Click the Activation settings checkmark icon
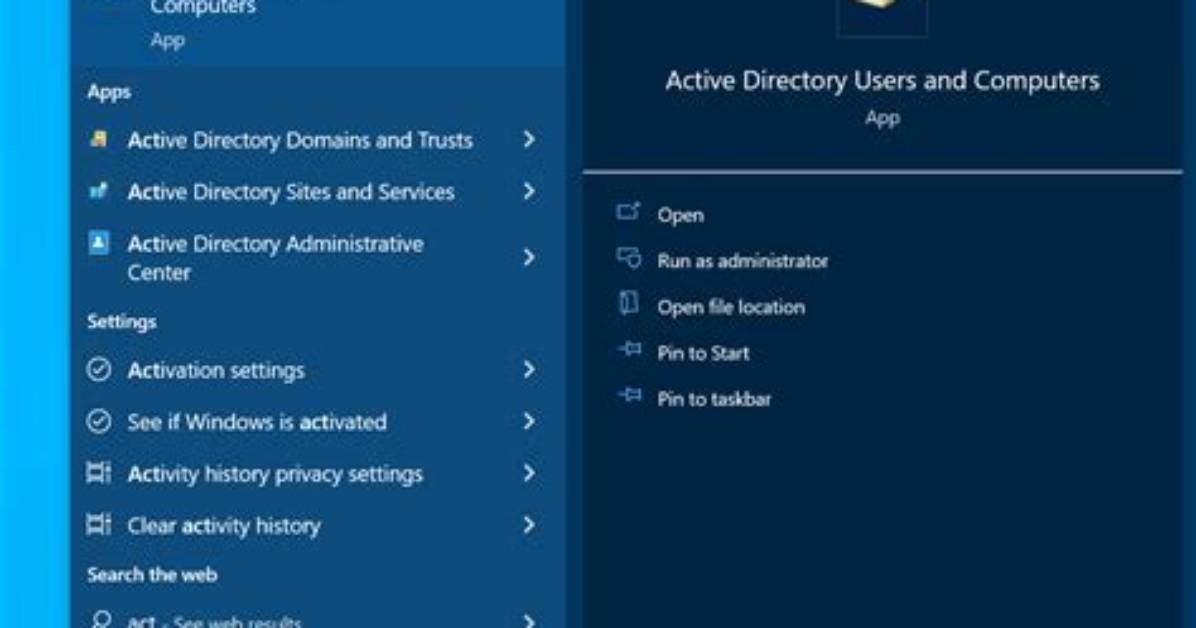 98,369
